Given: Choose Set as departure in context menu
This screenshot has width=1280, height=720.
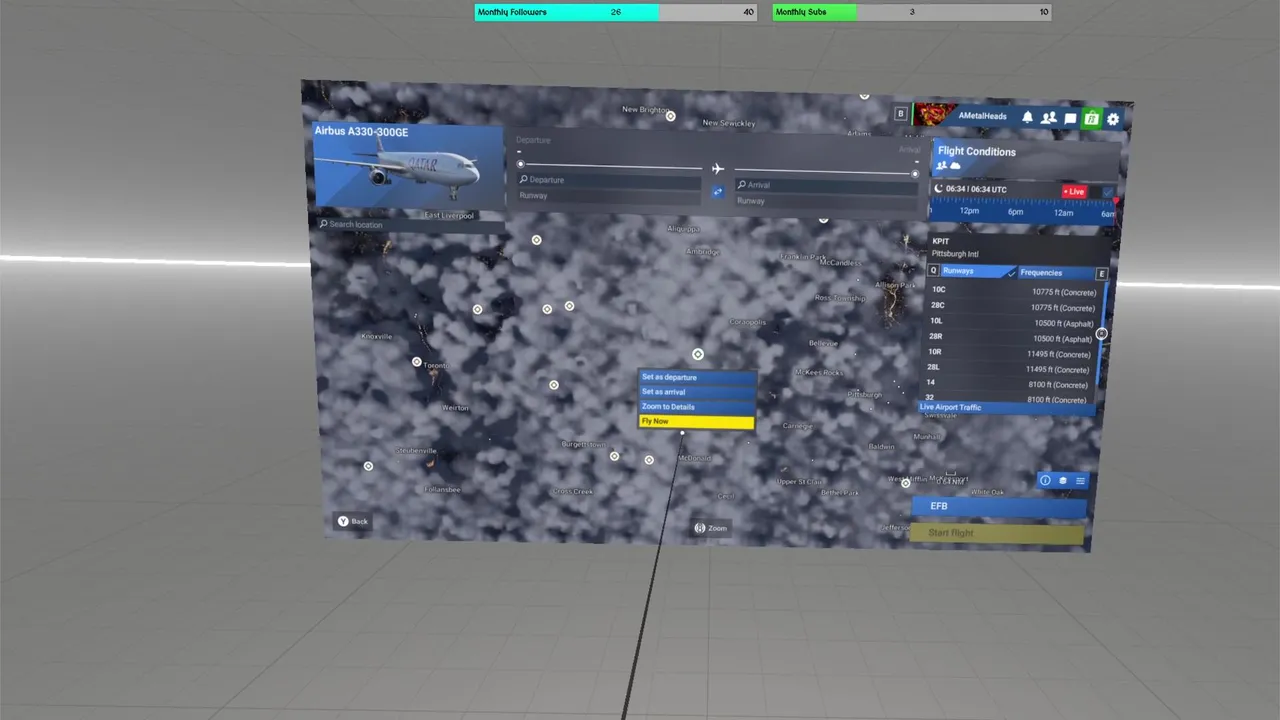Looking at the screenshot, I should (697, 377).
